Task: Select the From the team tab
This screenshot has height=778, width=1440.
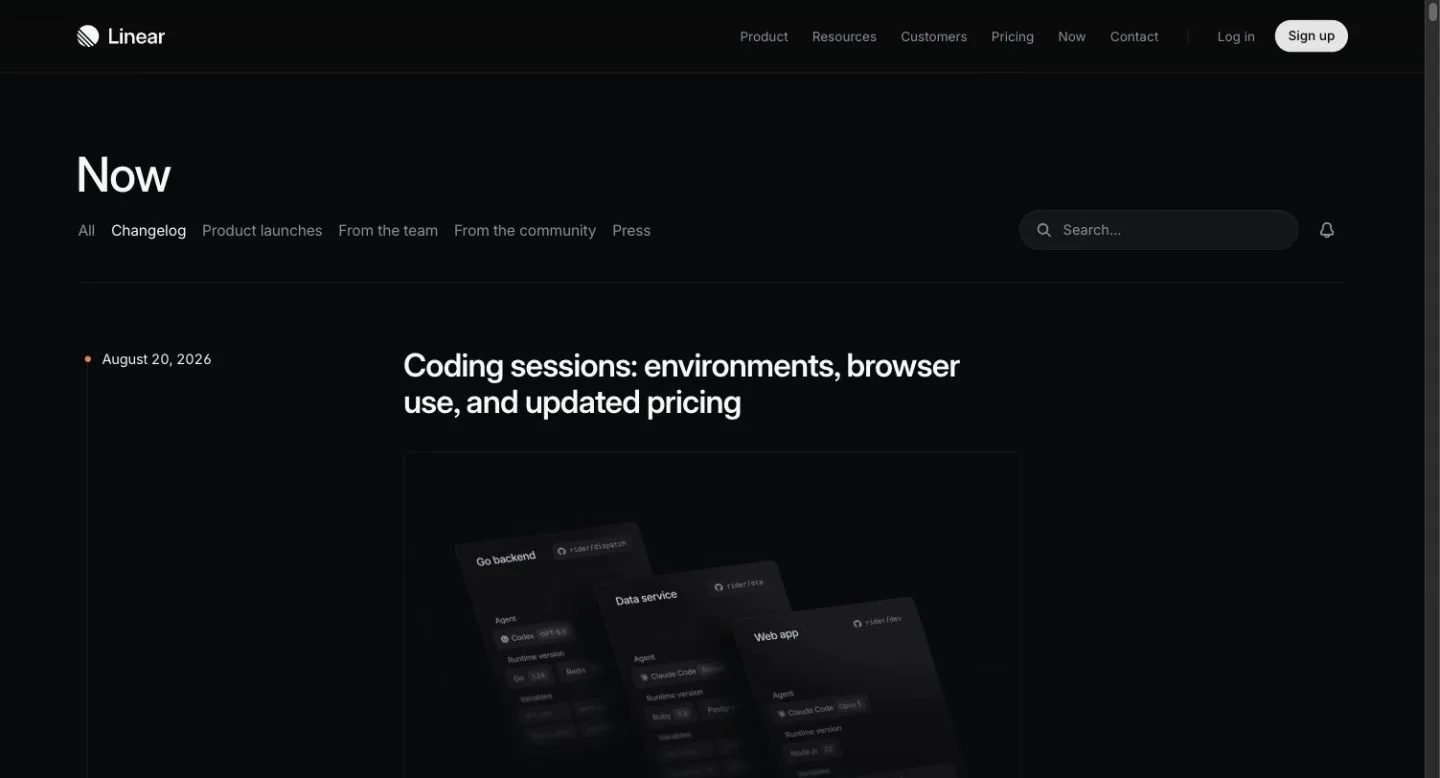Action: [388, 230]
